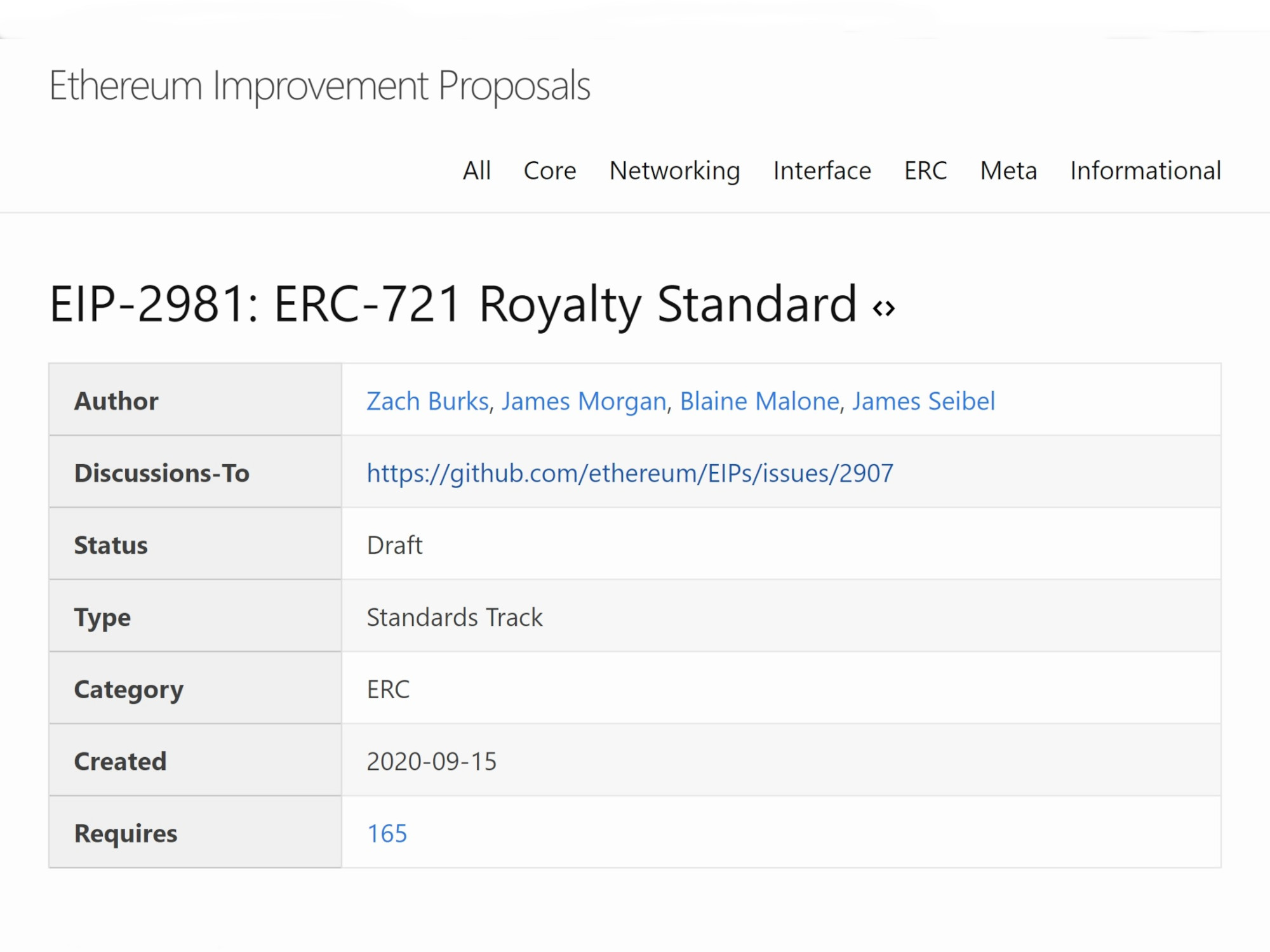Visit James Seibel author link
1270x952 pixels.
923,401
